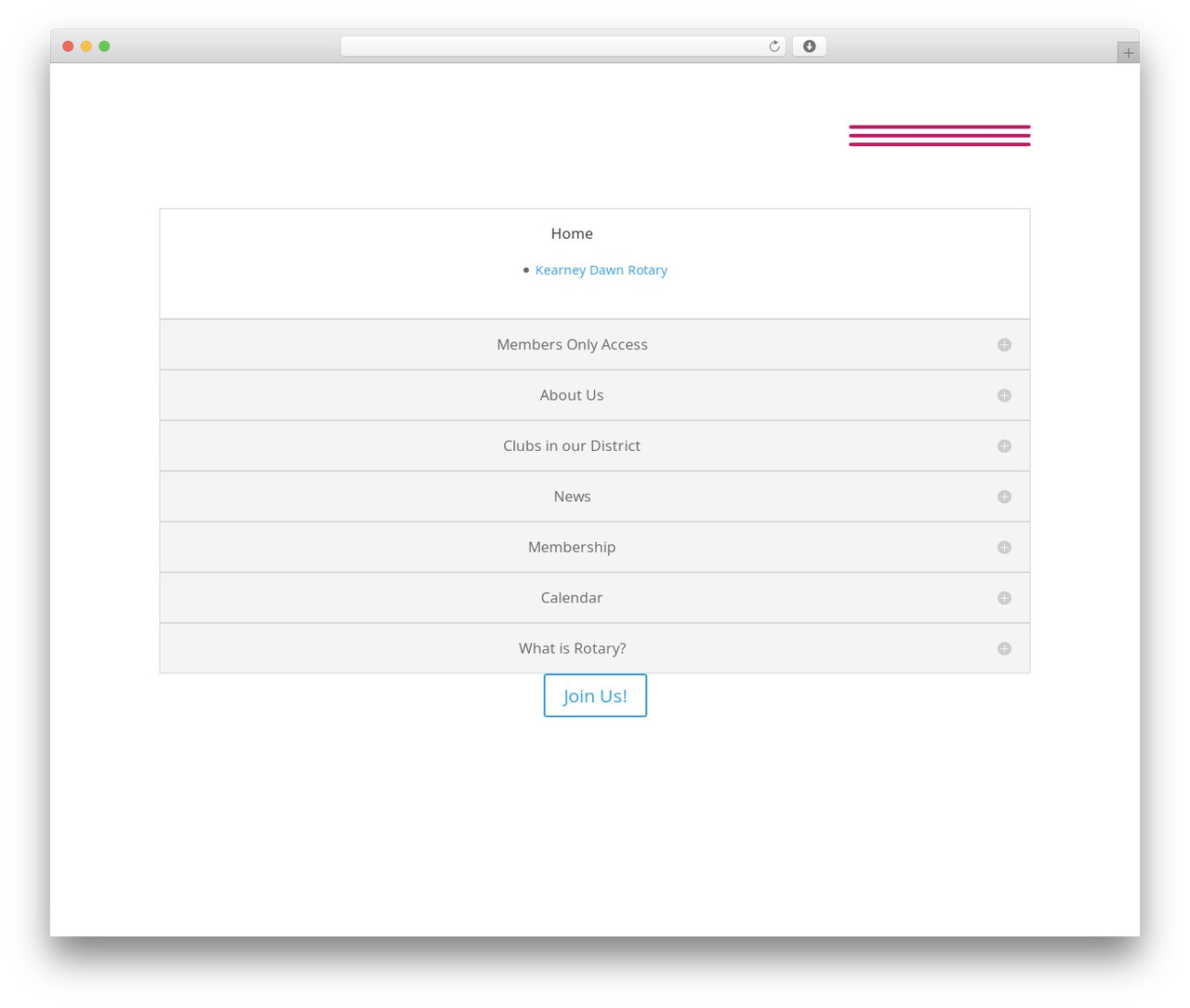Viewport: 1190px width, 1008px height.
Task: Close window with red traffic light
Action: [68, 46]
